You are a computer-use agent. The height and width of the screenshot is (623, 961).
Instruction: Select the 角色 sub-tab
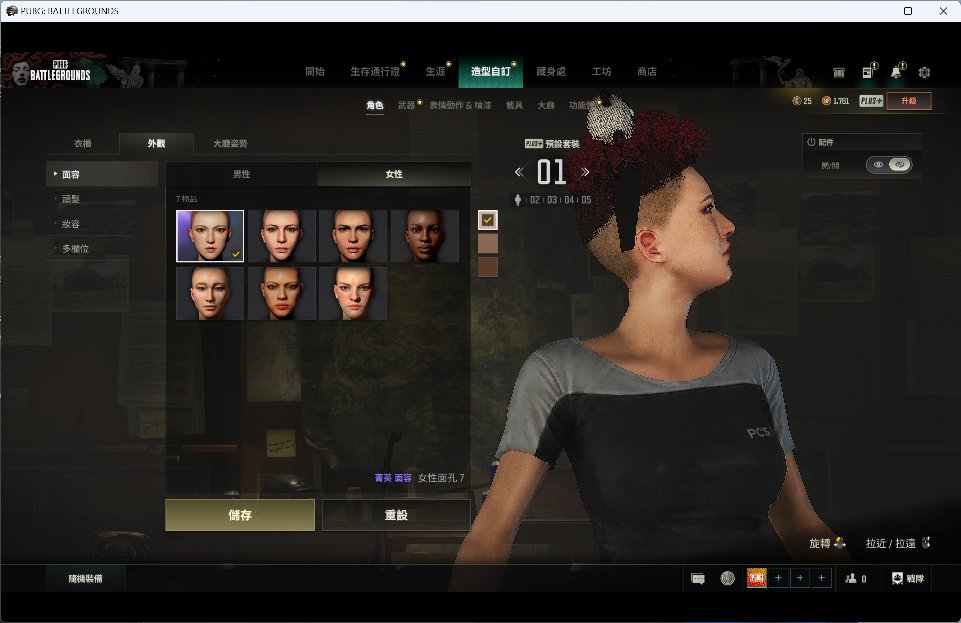375,105
